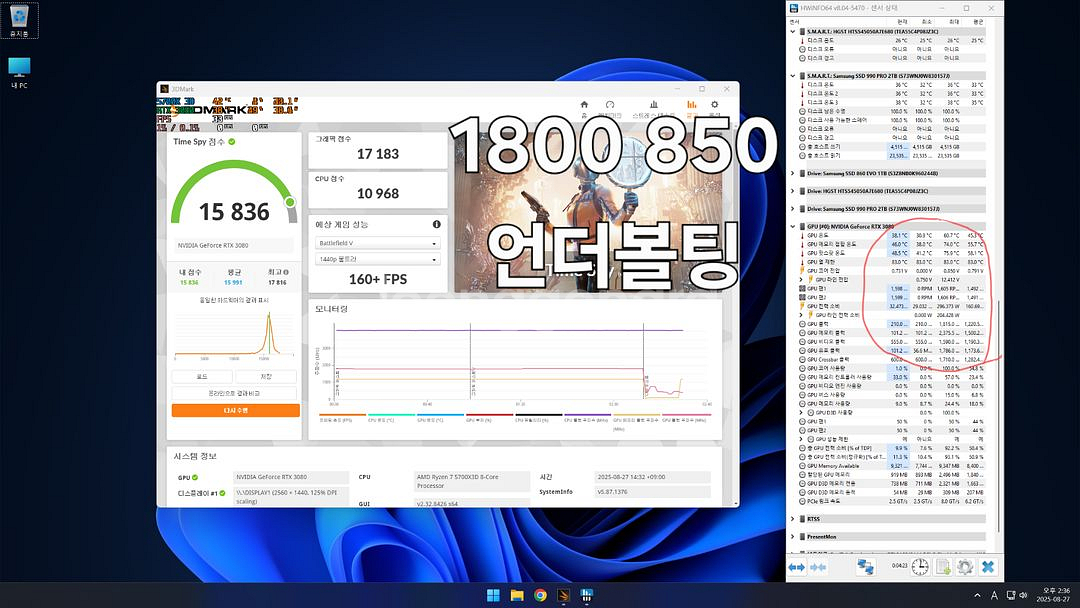Open the Stress Tests section in 3DMark
This screenshot has height=608, width=1080.
click(x=654, y=107)
